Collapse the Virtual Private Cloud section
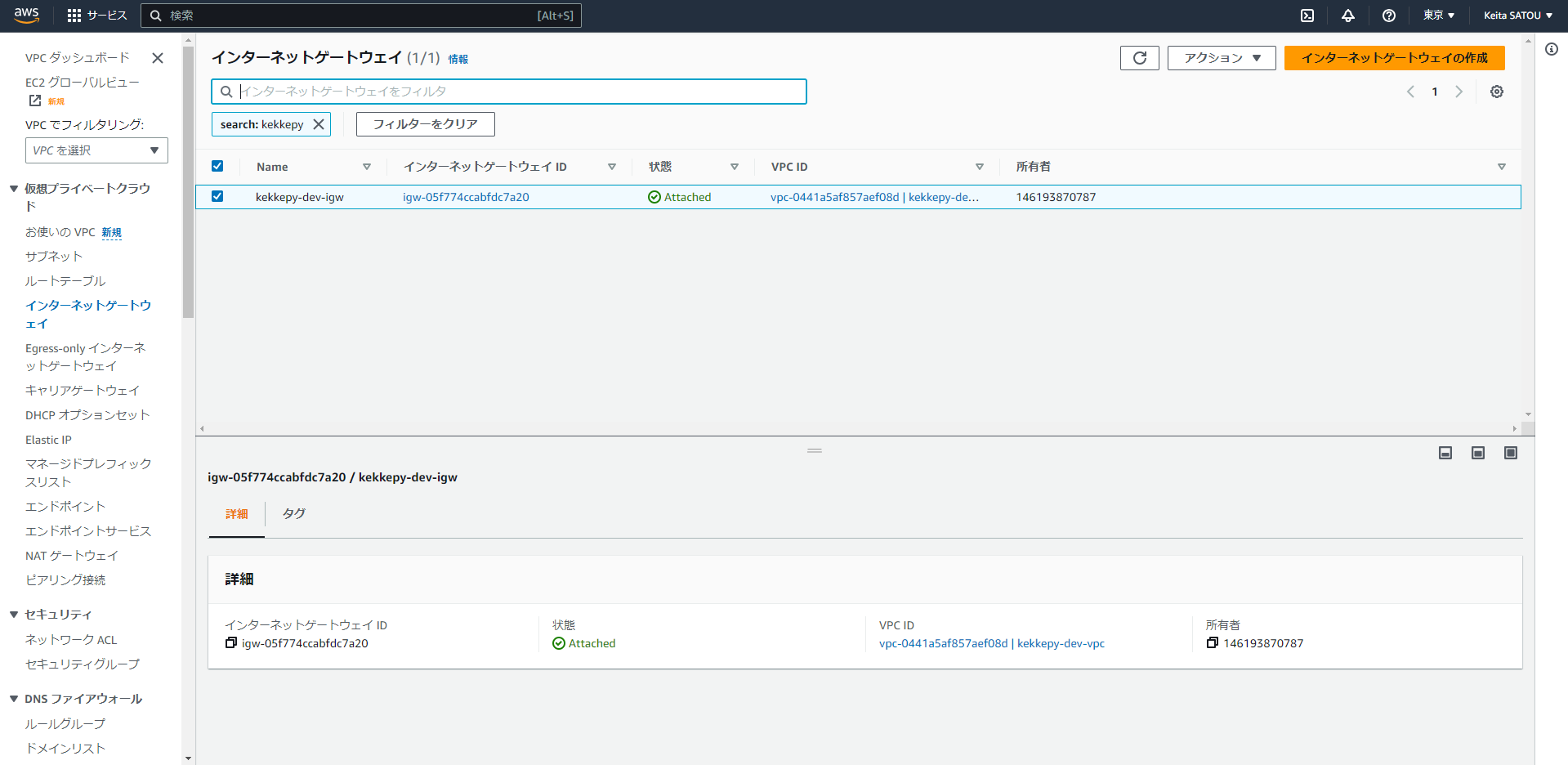1568x765 pixels. 14,189
